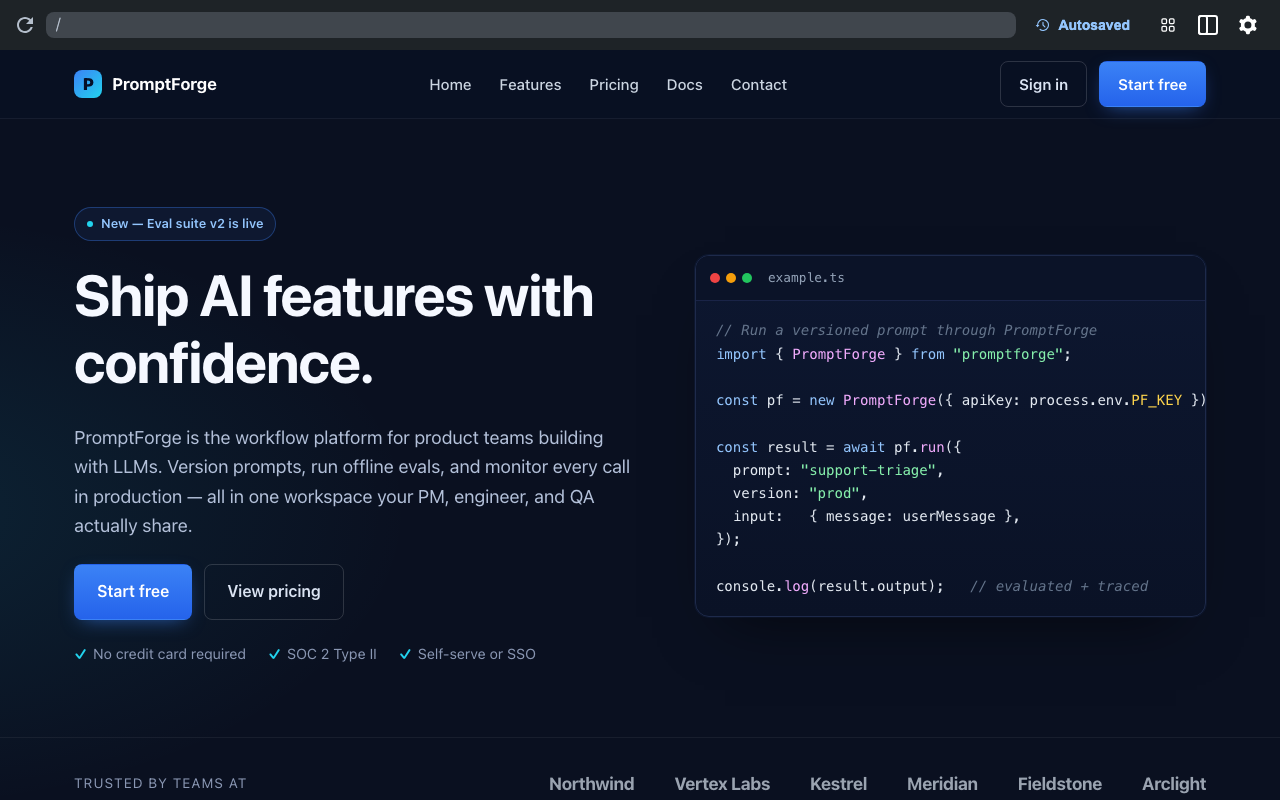This screenshot has height=800, width=1280.
Task: Click the View pricing button
Action: [x=274, y=592]
